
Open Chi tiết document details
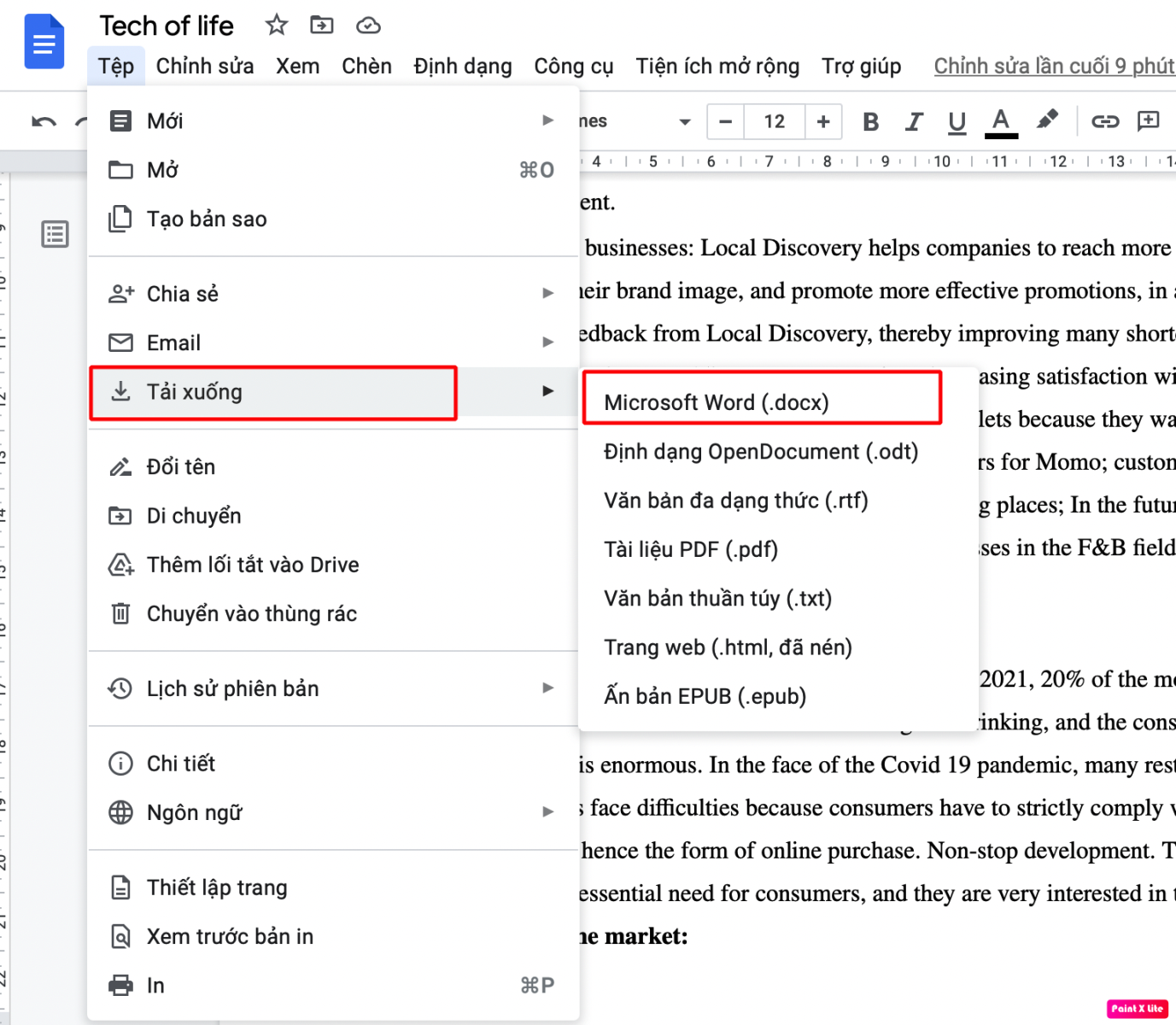333,763
